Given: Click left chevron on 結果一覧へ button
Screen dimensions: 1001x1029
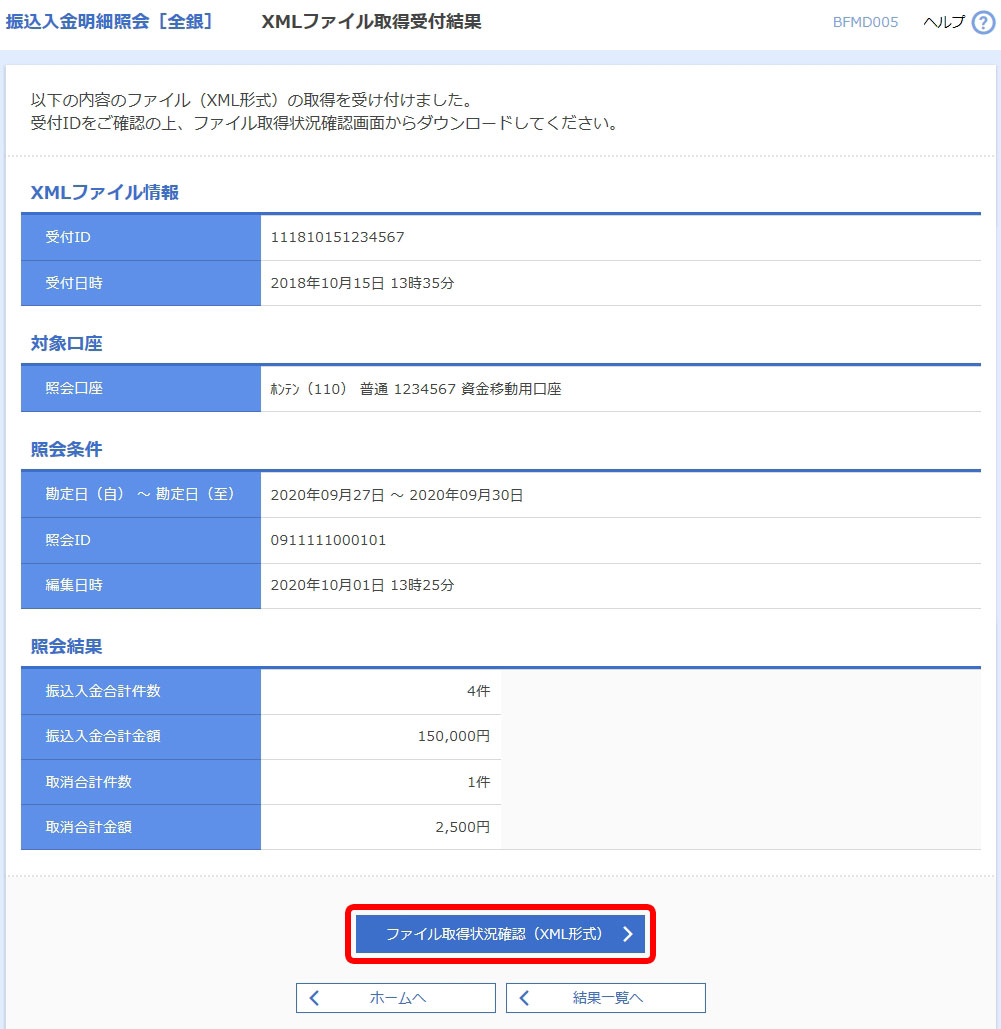Looking at the screenshot, I should pos(524,998).
